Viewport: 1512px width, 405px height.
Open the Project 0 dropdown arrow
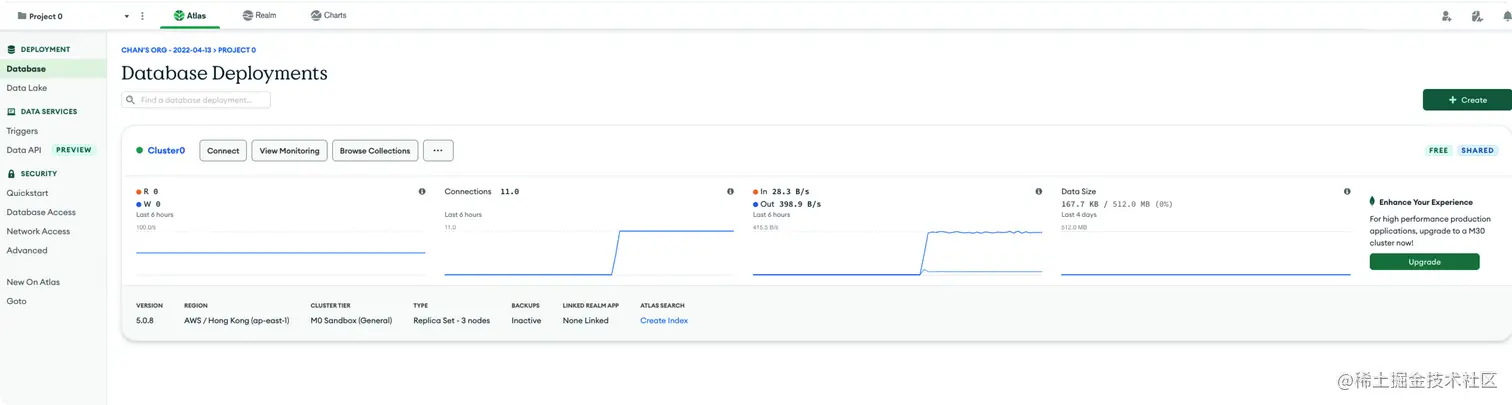pyautogui.click(x=126, y=16)
